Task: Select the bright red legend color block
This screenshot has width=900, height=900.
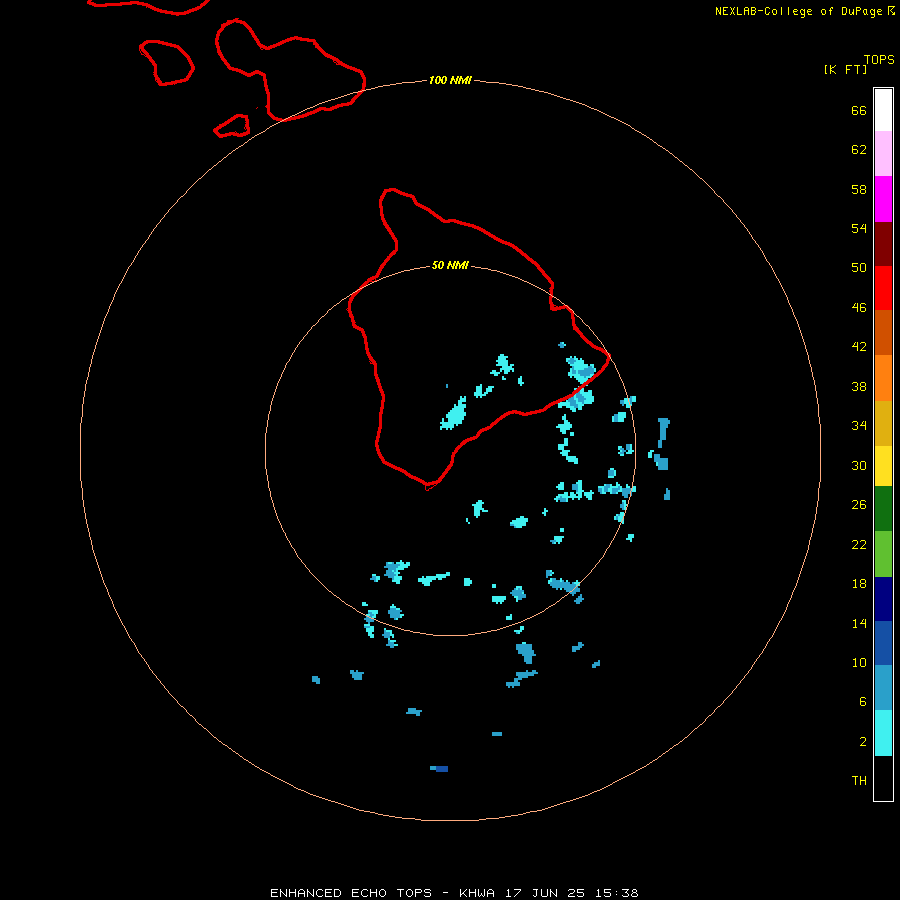Action: click(883, 288)
